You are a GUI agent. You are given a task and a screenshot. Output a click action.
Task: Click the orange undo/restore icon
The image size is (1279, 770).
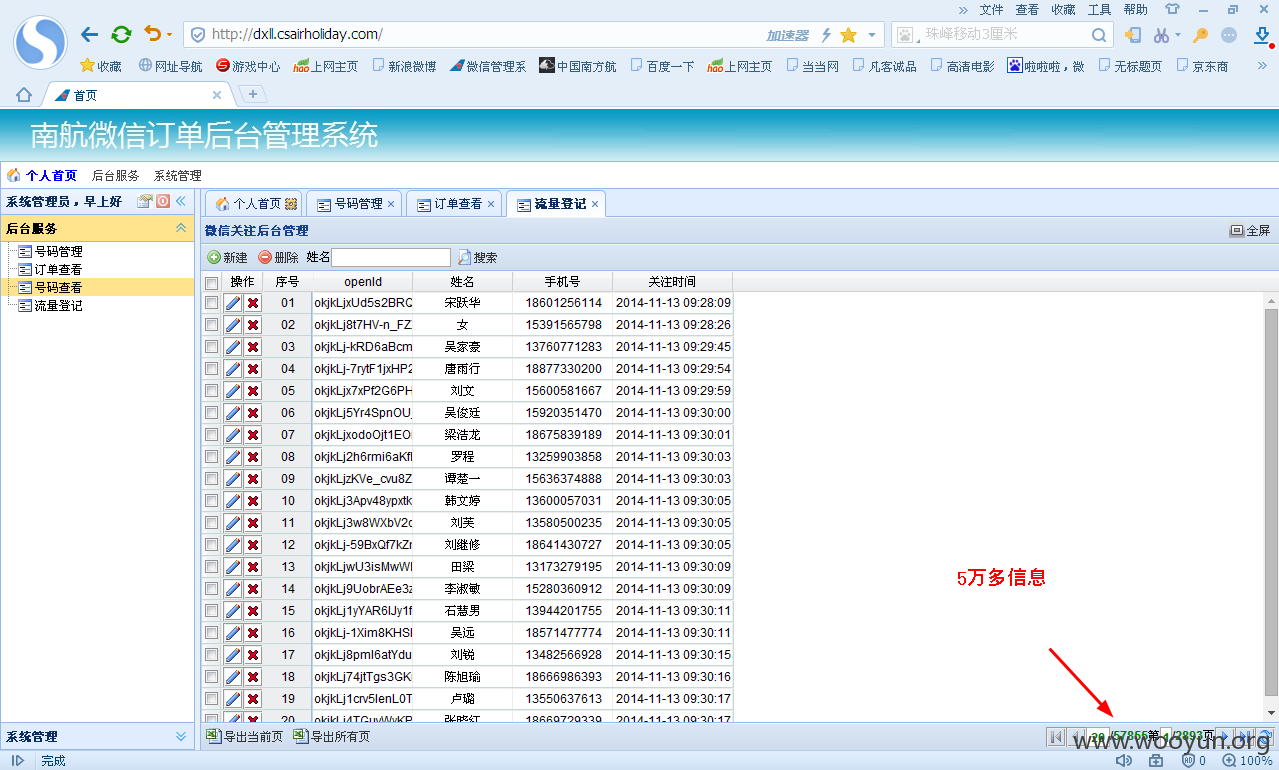click(x=152, y=34)
